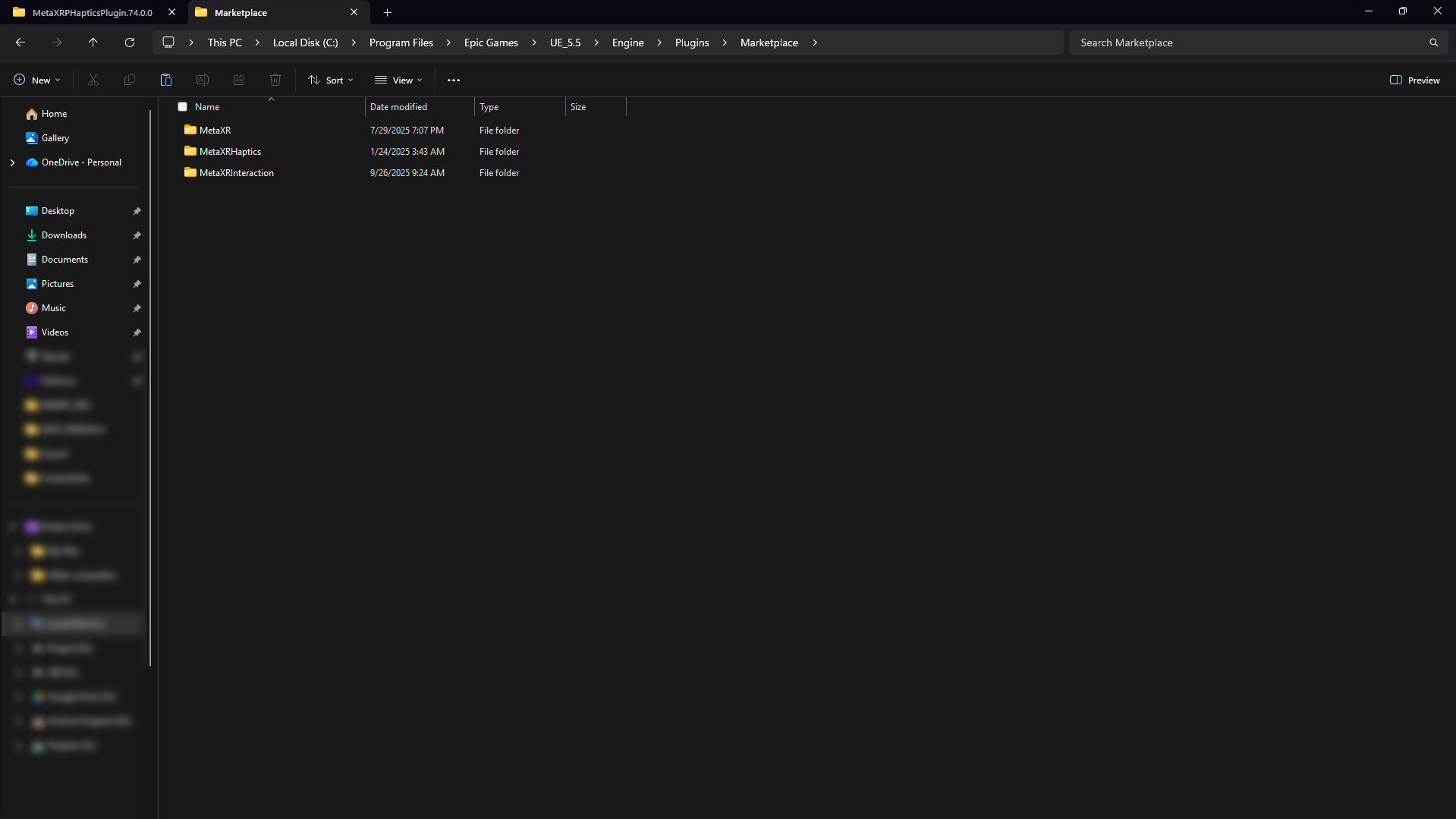Open the See more ellipsis menu
The height and width of the screenshot is (819, 1456).
tap(454, 80)
